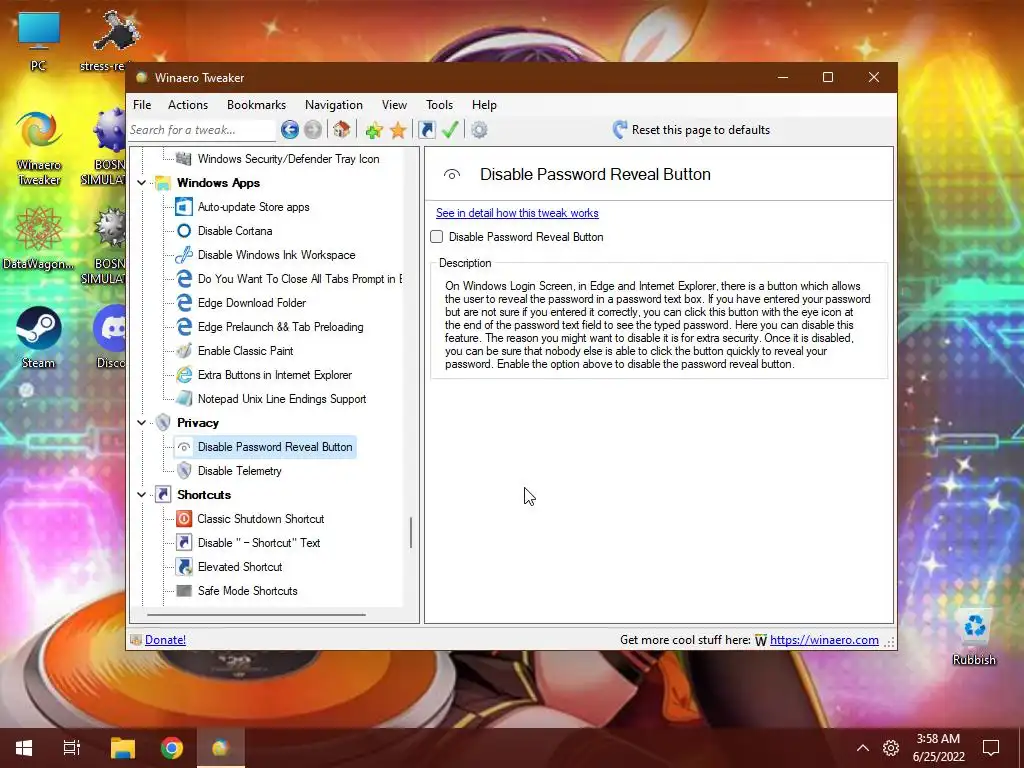This screenshot has width=1024, height=768.
Task: Click the Notepad Unix Line Endings icon
Action: [184, 399]
